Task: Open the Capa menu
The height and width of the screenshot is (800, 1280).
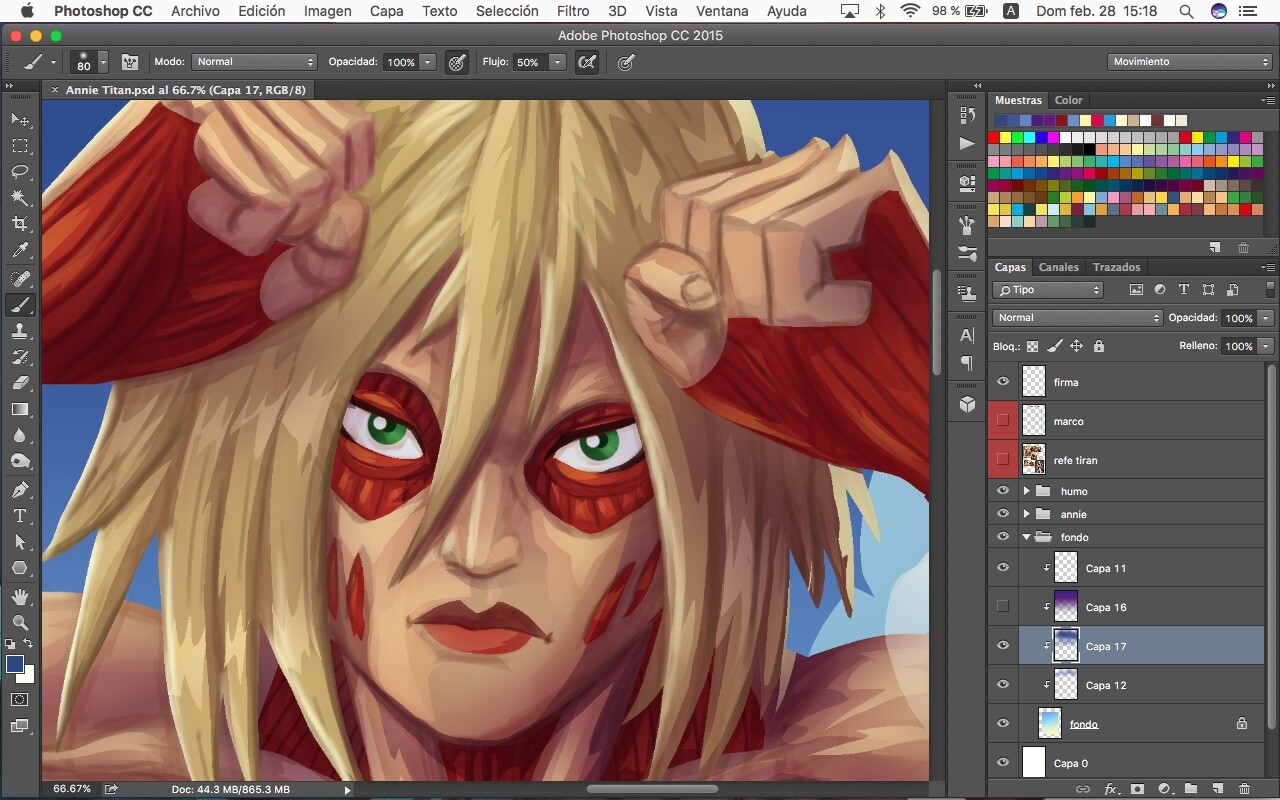Action: [387, 11]
